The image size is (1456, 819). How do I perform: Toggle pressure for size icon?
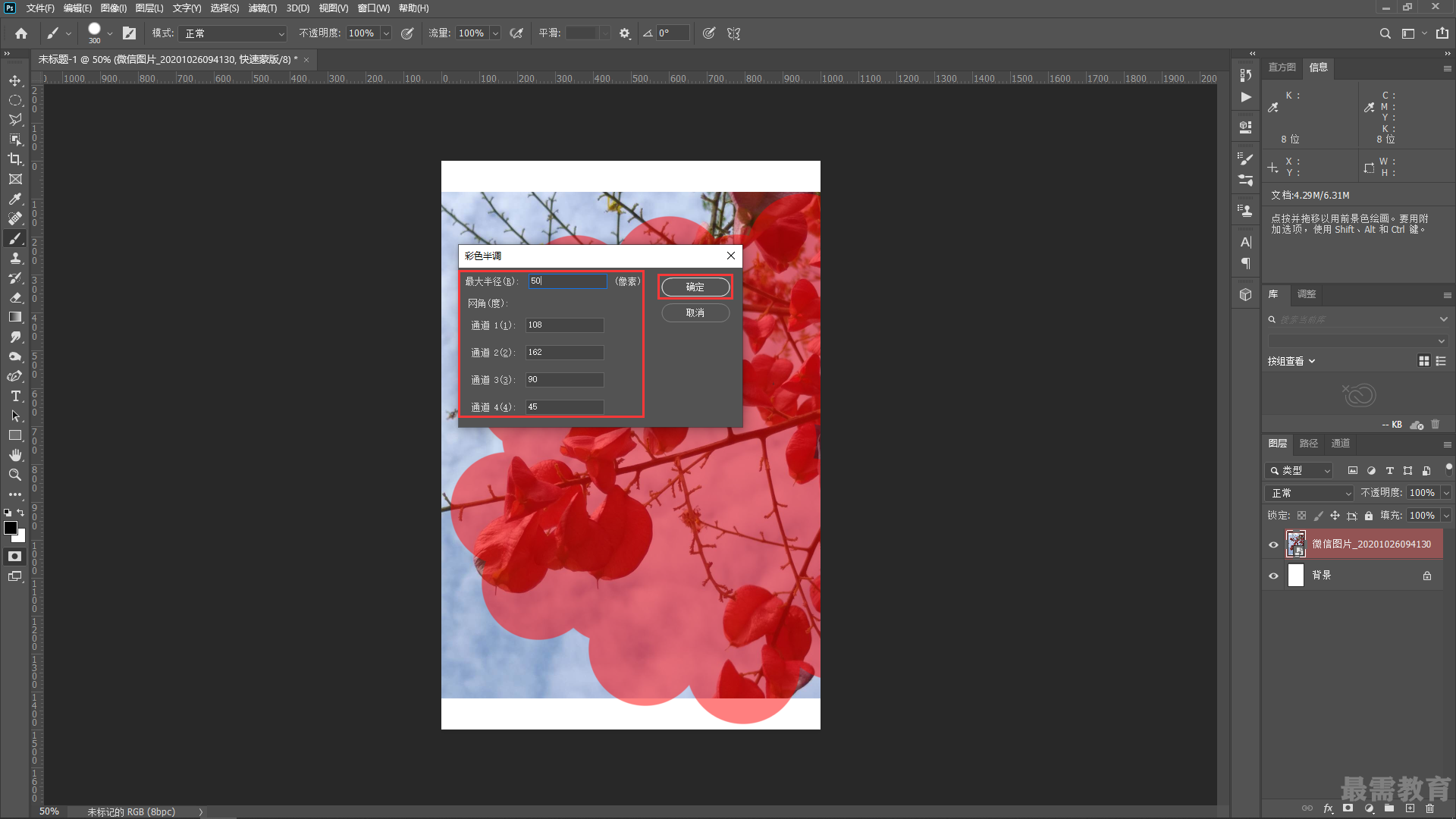[709, 33]
